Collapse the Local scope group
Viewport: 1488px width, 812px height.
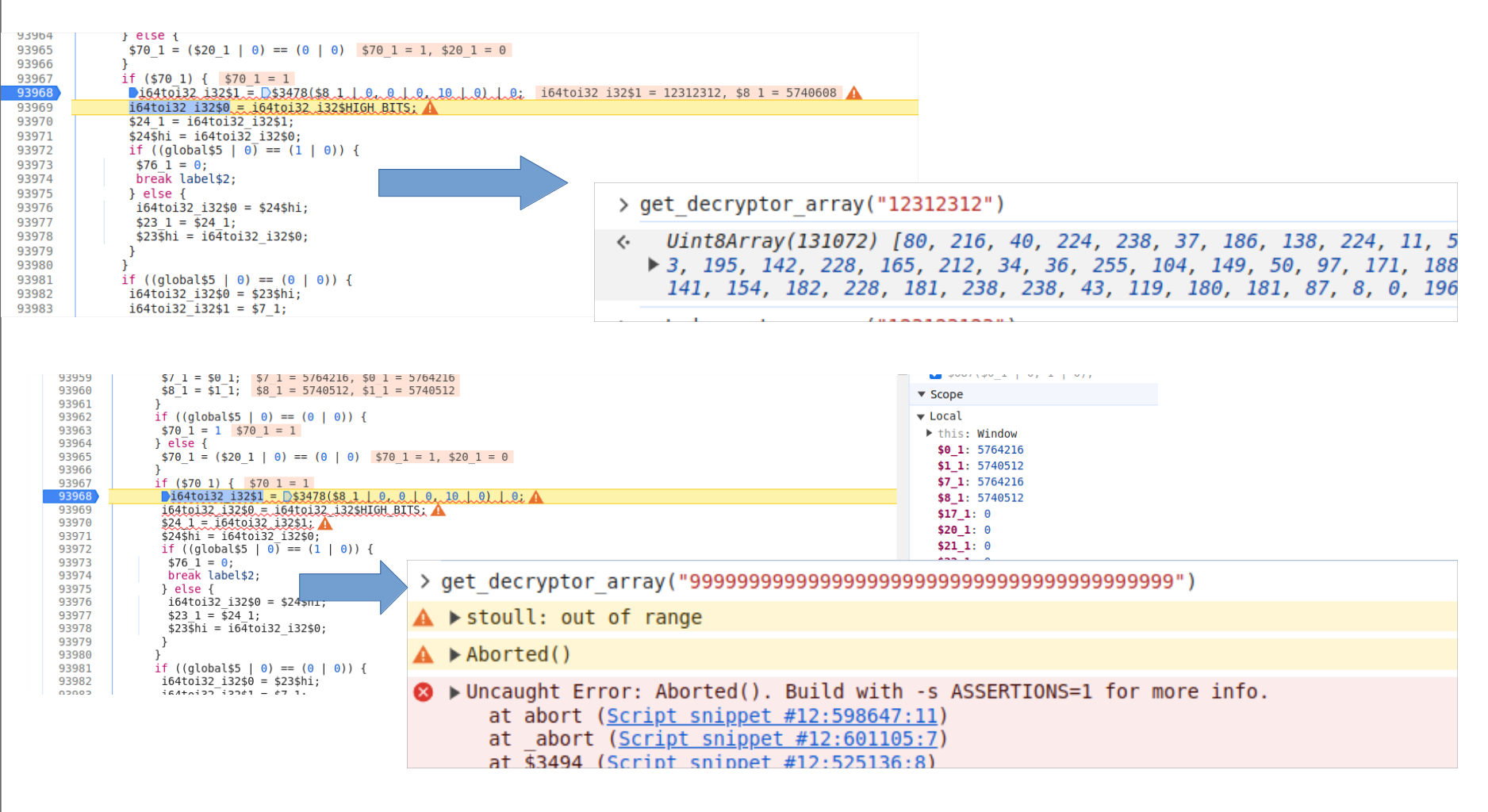921,416
